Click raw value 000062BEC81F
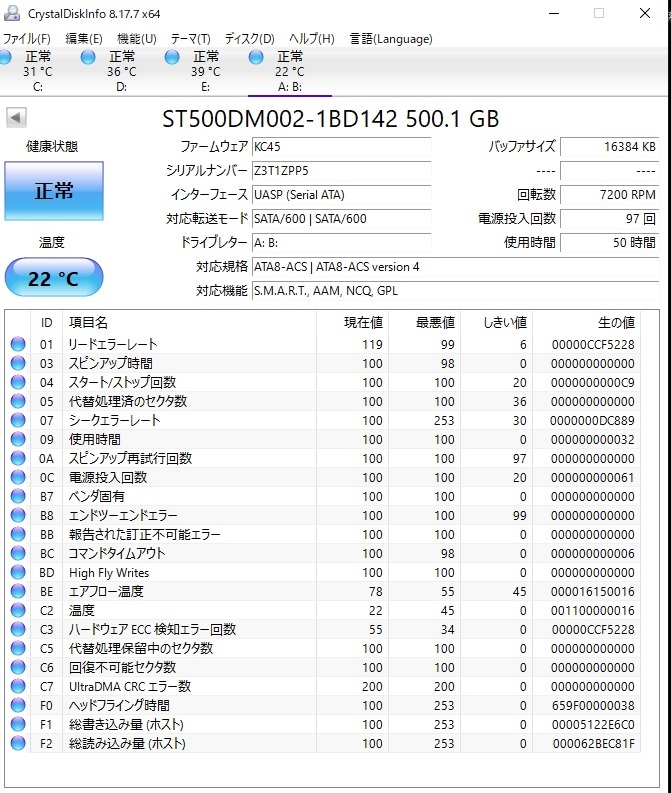The width and height of the screenshot is (671, 793). point(593,743)
